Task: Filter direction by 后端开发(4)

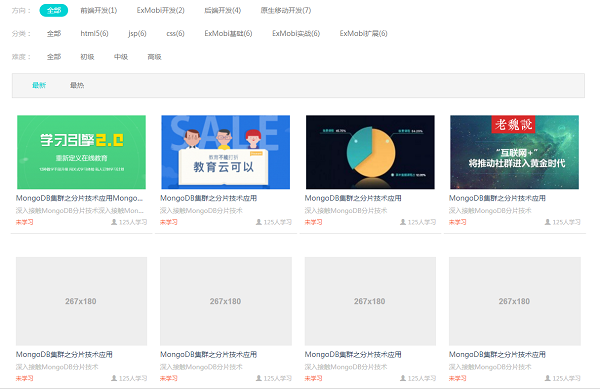Action: click(x=223, y=10)
